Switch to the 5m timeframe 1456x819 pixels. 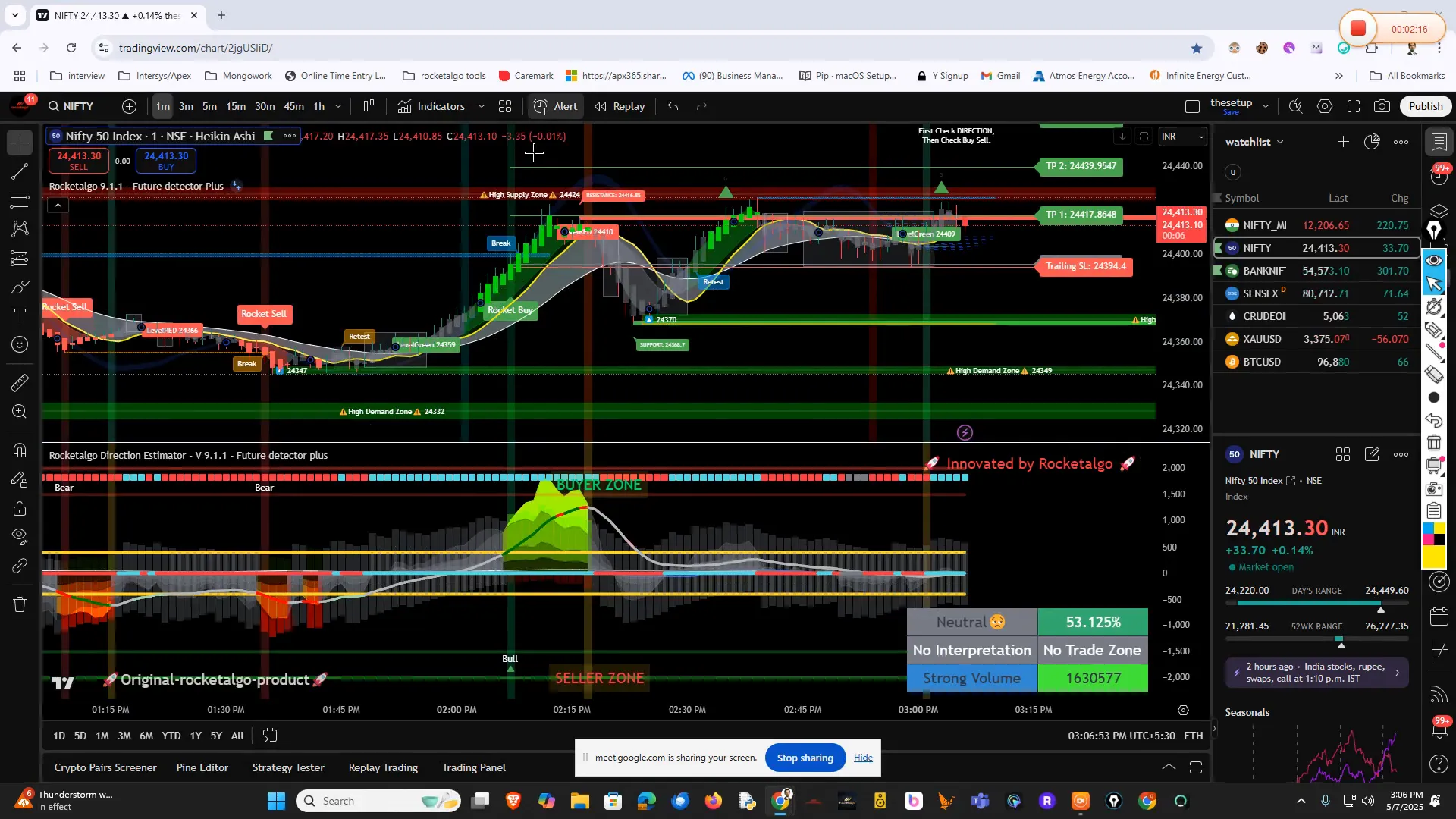click(x=209, y=106)
